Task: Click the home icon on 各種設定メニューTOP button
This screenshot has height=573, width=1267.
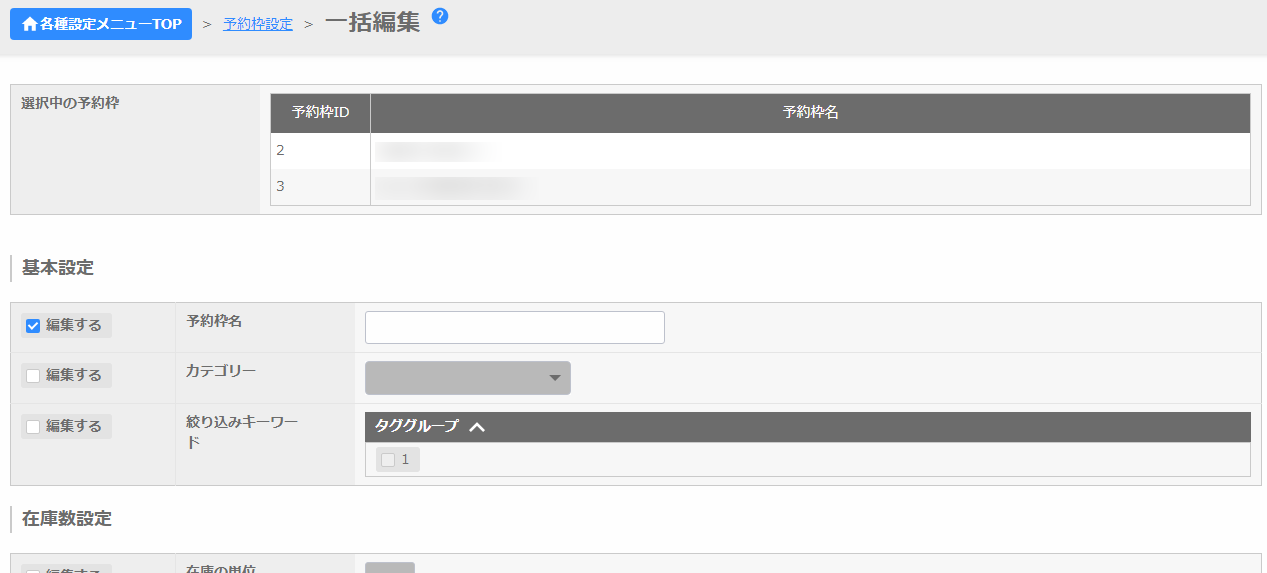Action: (29, 24)
